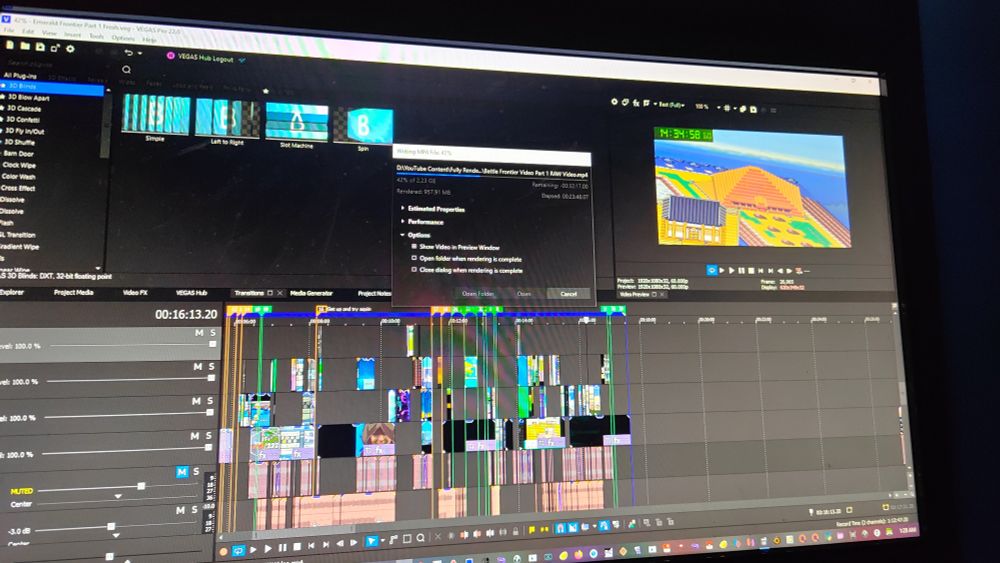Select Color Wash transition in list
This screenshot has width=1000, height=563.
pyautogui.click(x=18, y=177)
